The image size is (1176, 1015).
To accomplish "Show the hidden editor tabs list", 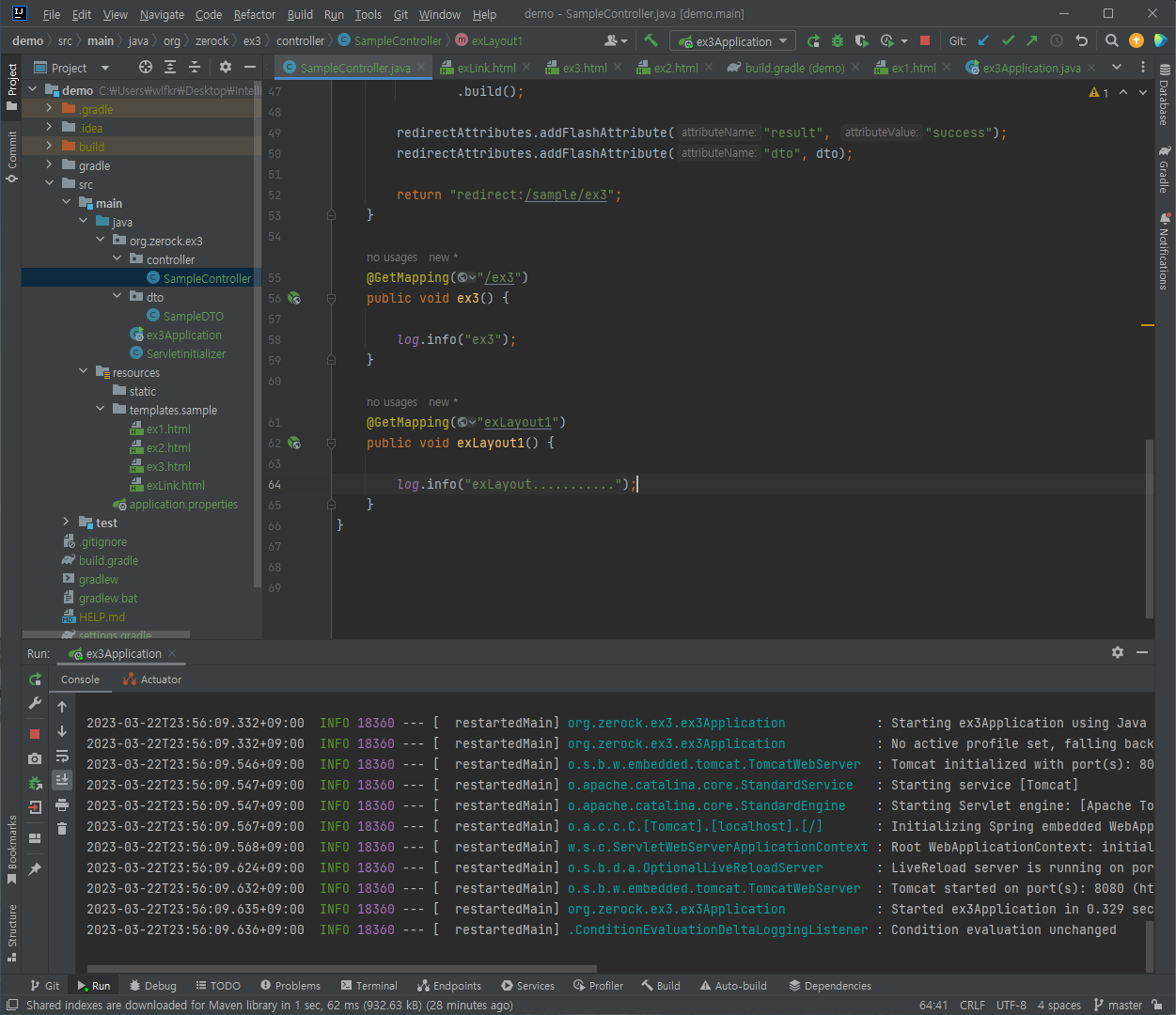I will pyautogui.click(x=1117, y=67).
